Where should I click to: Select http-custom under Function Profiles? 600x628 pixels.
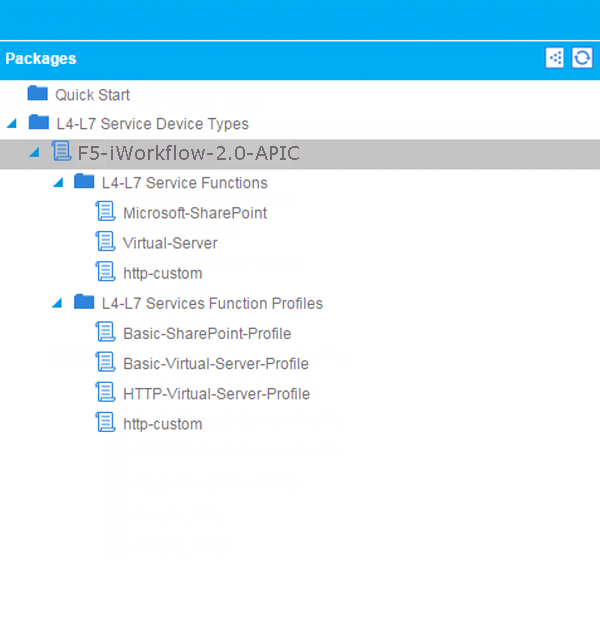coord(162,424)
